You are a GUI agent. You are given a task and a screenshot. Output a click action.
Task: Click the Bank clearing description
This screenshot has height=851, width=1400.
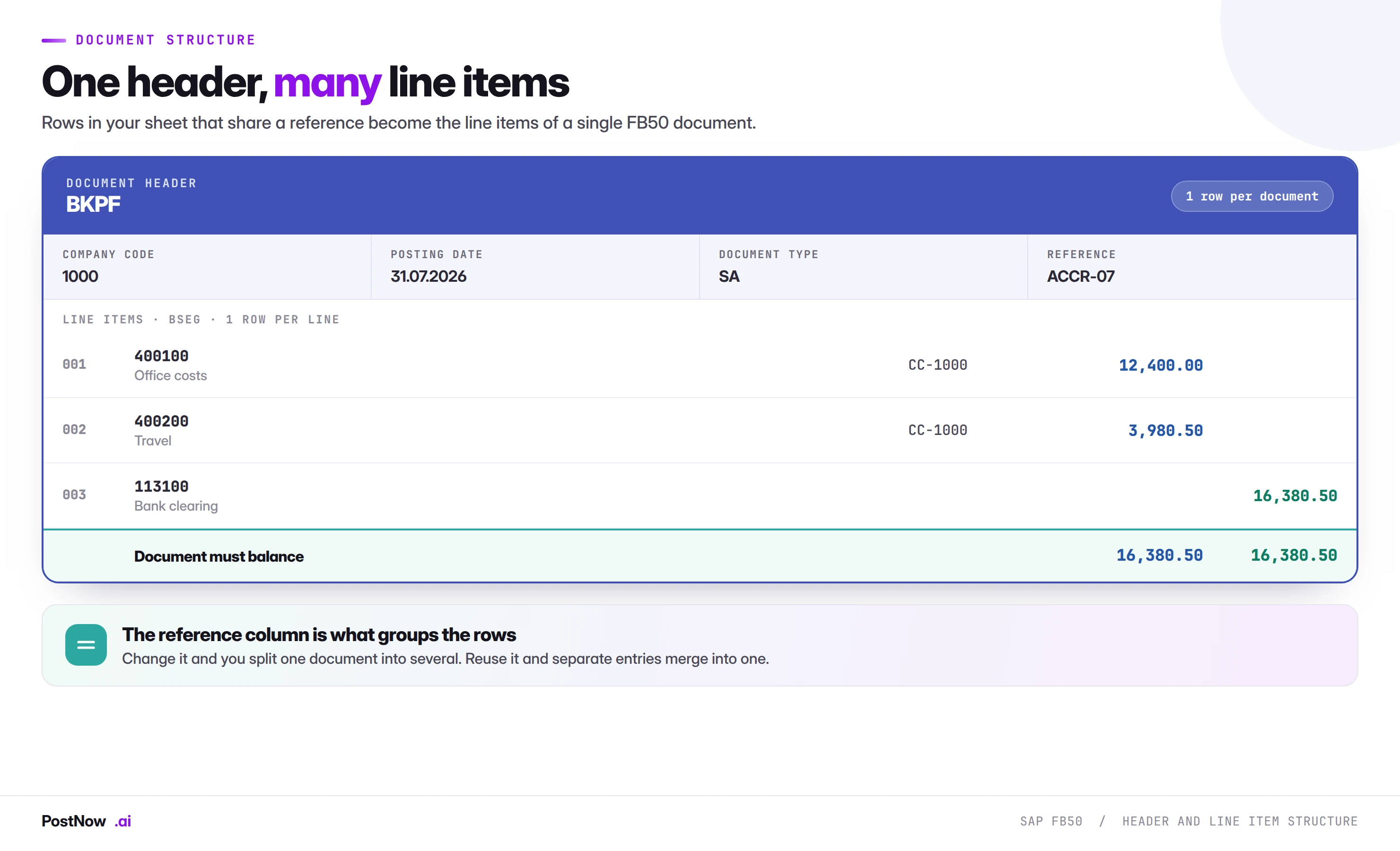[x=176, y=506]
